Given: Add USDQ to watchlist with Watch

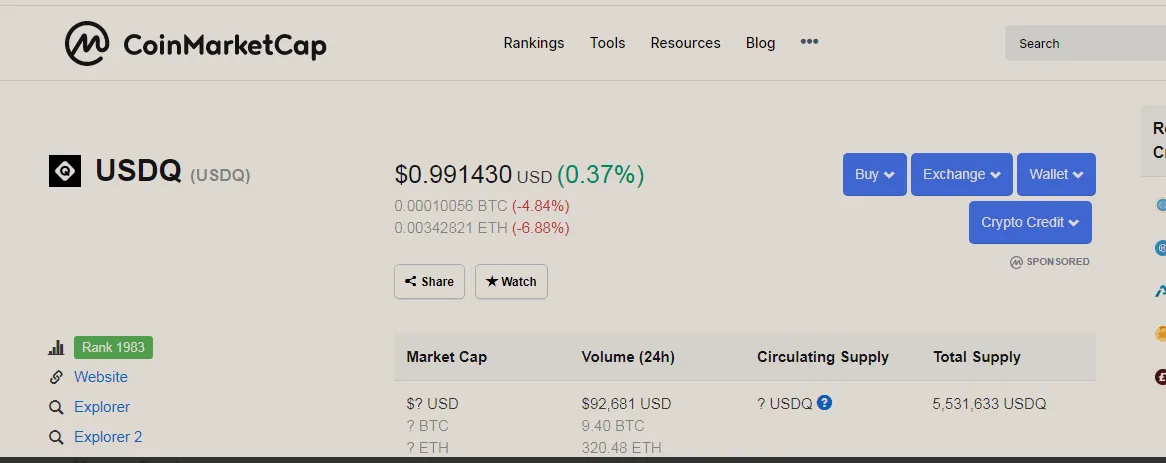Looking at the screenshot, I should click(511, 282).
